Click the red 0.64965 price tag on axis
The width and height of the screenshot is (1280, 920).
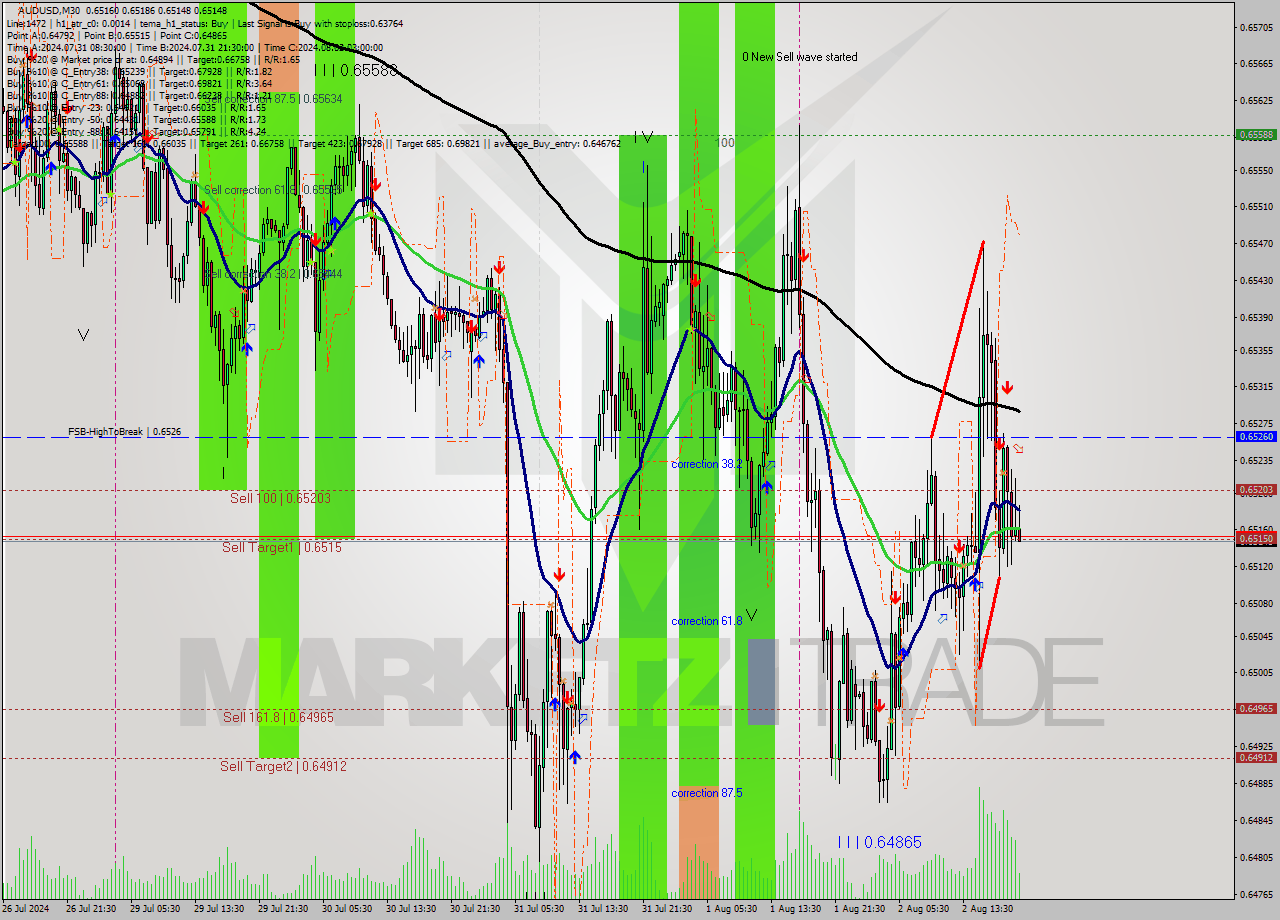tap(1255, 709)
